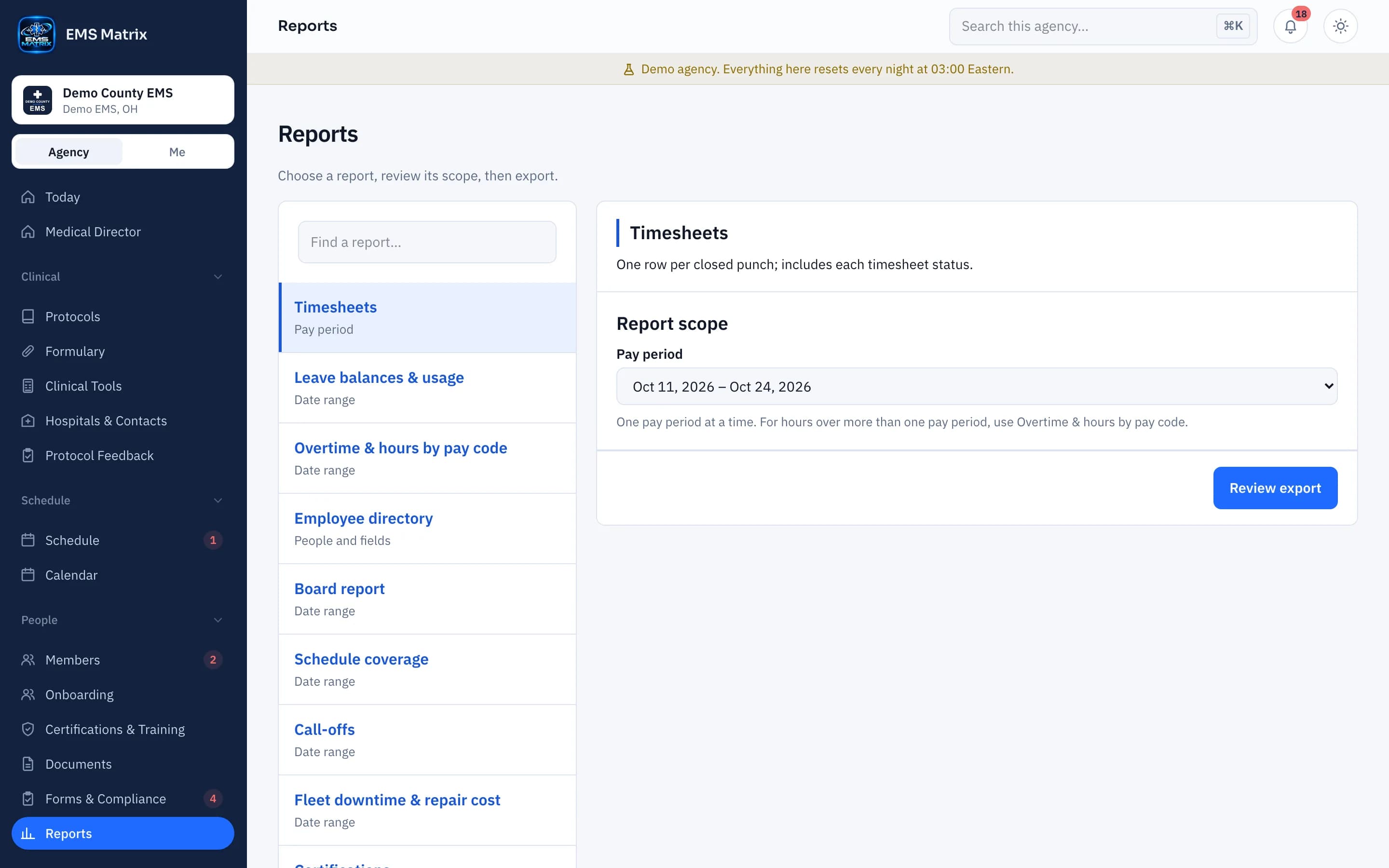Switch to the Me view

click(177, 151)
